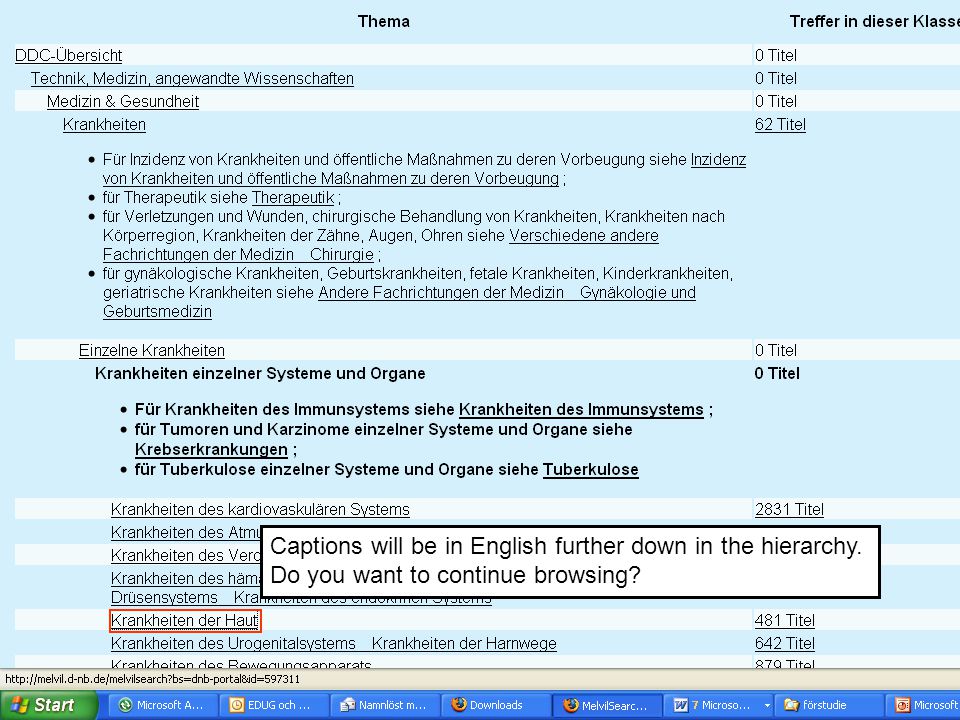Open the Krebserkrankungen link

(x=211, y=449)
